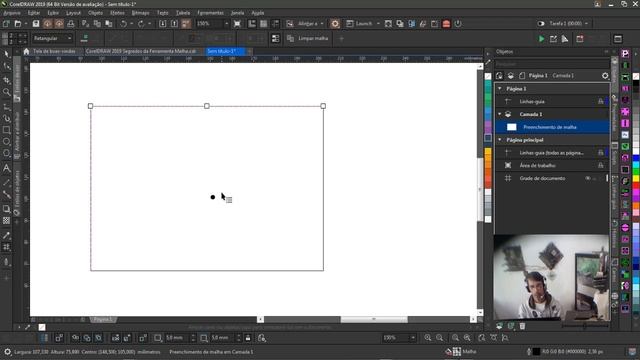Click the Copy icon in toolbar

click(x=97, y=24)
